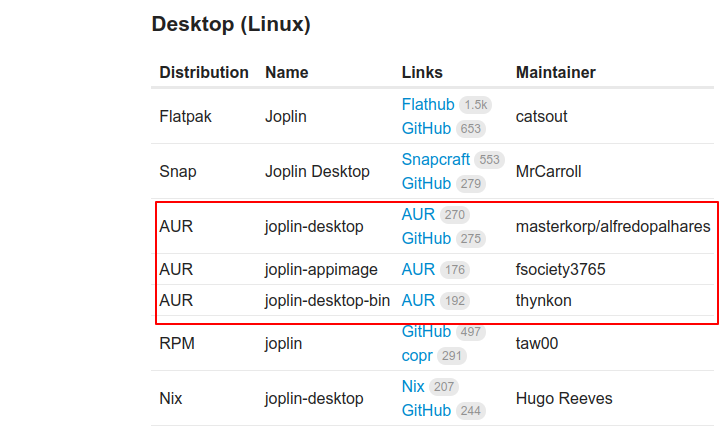Open the GitHub link for masterkorp's joplin-desktop
This screenshot has width=721, height=433.
[x=426, y=239]
